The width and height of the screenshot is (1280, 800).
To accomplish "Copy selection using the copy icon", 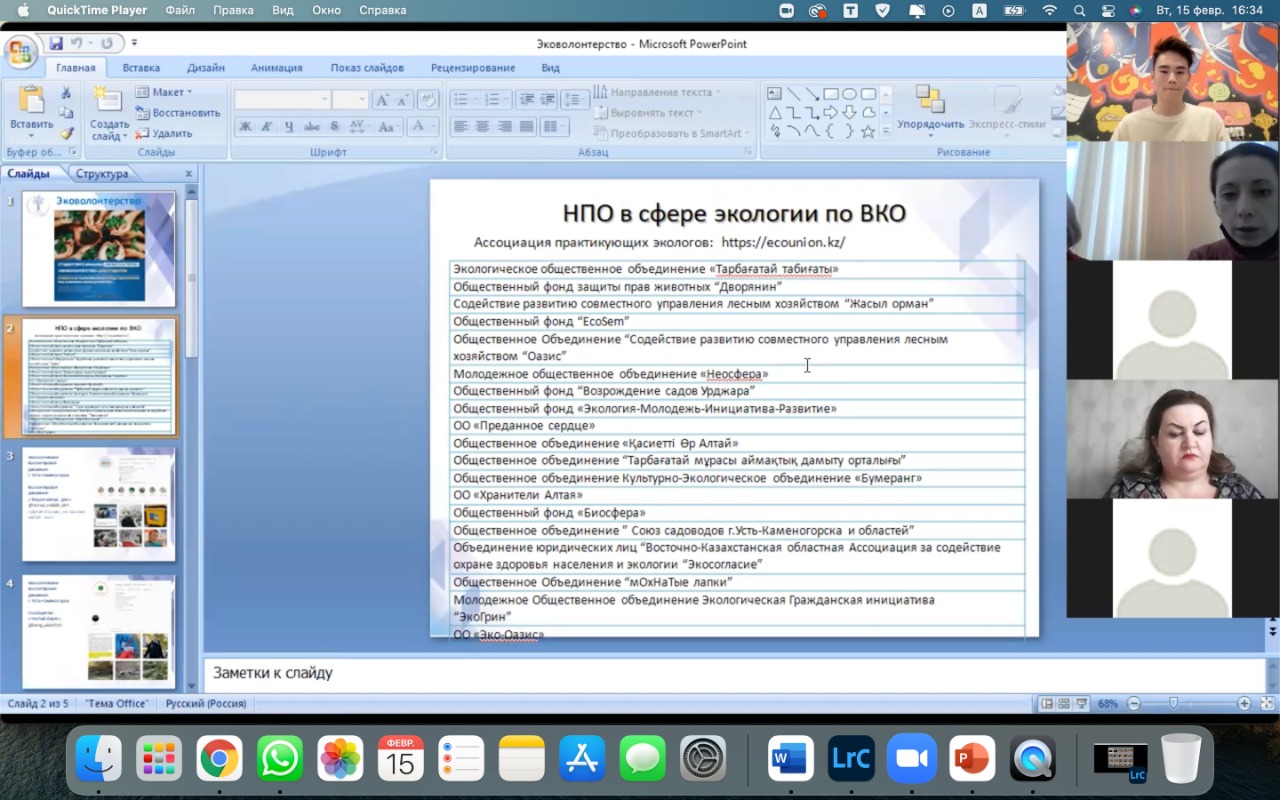I will click(x=66, y=113).
